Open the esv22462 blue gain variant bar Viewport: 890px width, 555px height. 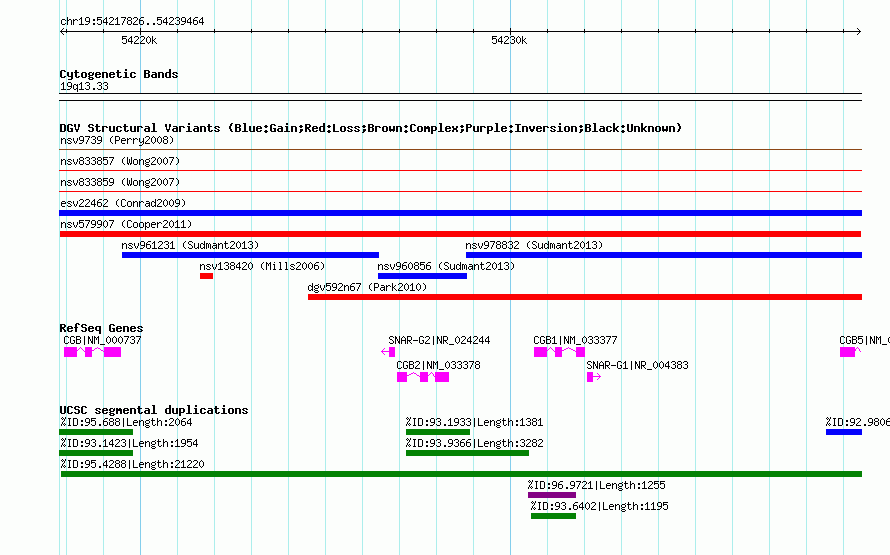[x=460, y=213]
